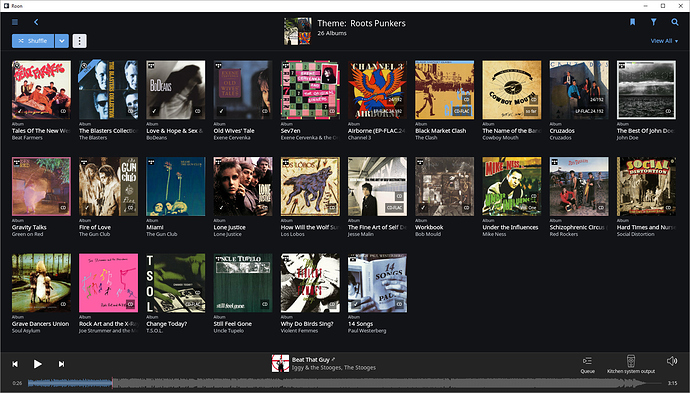This screenshot has width=690, height=393.
Task: Open How Will the Wolf Survive cover
Action: click(x=310, y=186)
